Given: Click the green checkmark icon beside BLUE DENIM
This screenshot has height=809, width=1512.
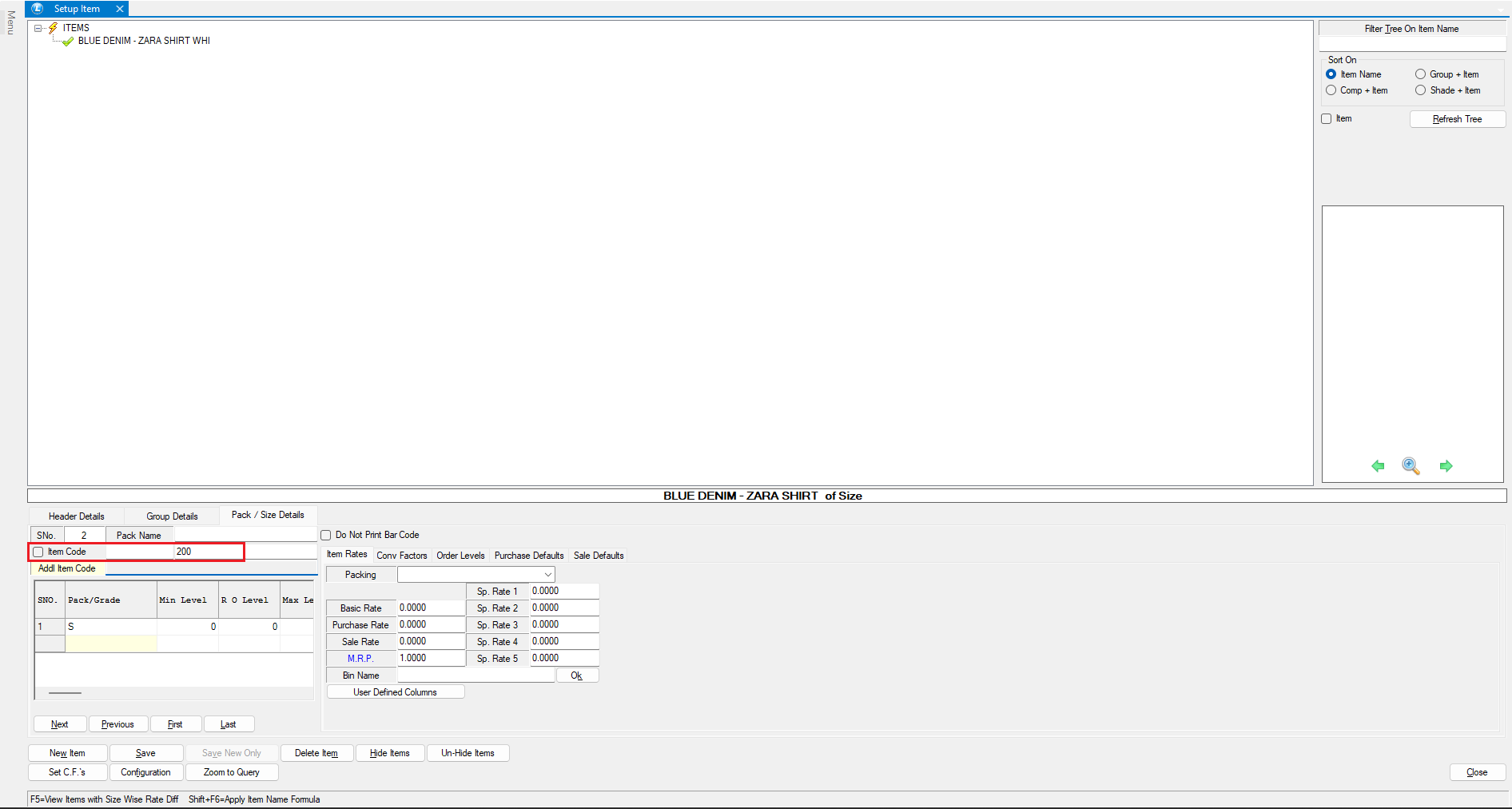Looking at the screenshot, I should pyautogui.click(x=68, y=42).
